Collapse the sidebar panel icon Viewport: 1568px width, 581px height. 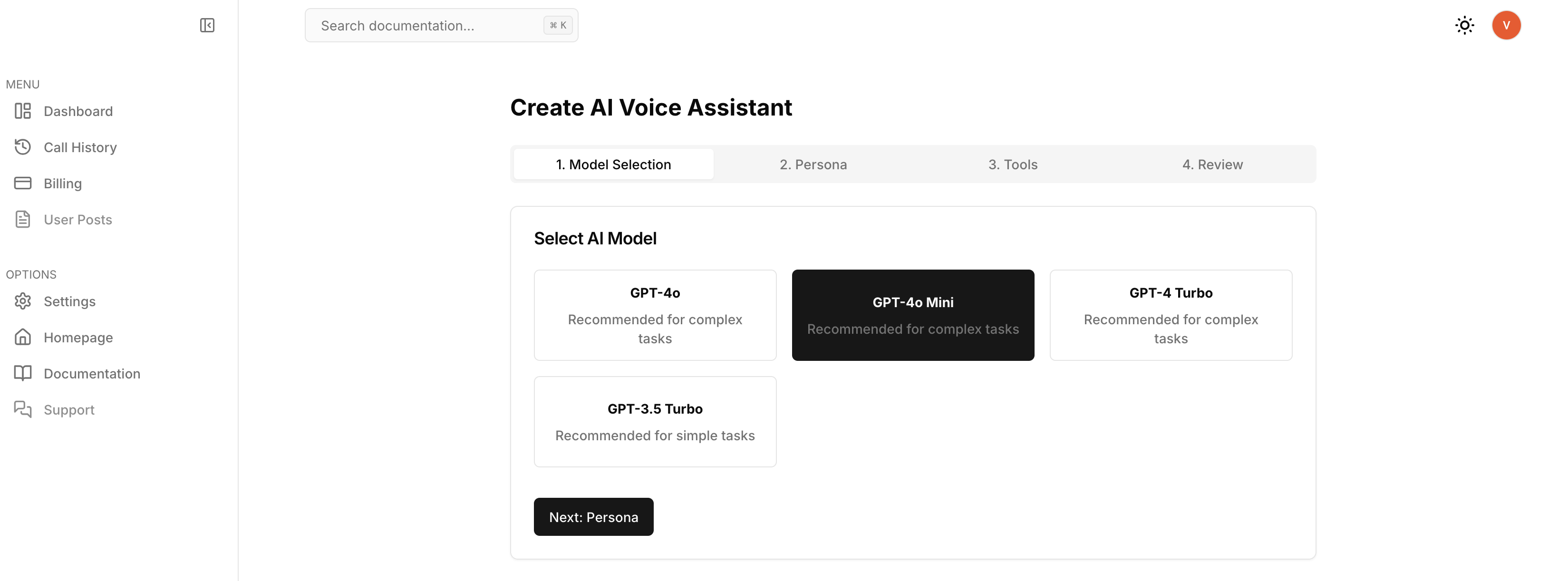pos(207,25)
